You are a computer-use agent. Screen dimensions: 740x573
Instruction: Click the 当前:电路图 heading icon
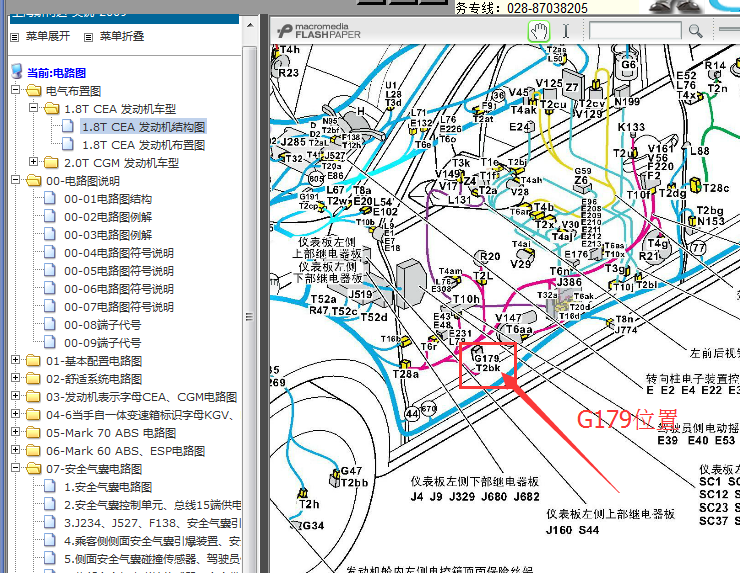click(x=17, y=72)
